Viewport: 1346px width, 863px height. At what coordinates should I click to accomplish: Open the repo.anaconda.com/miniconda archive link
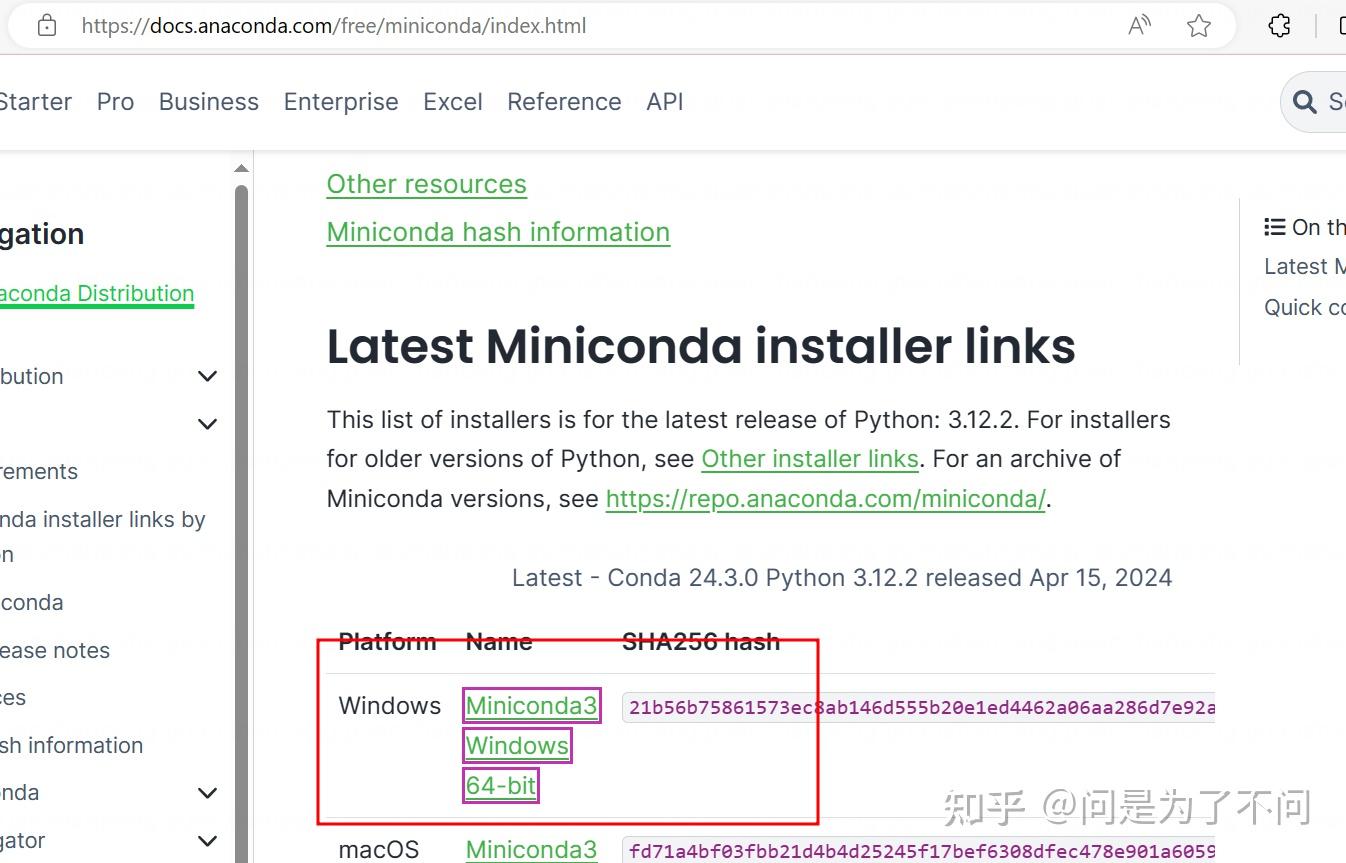click(x=824, y=498)
